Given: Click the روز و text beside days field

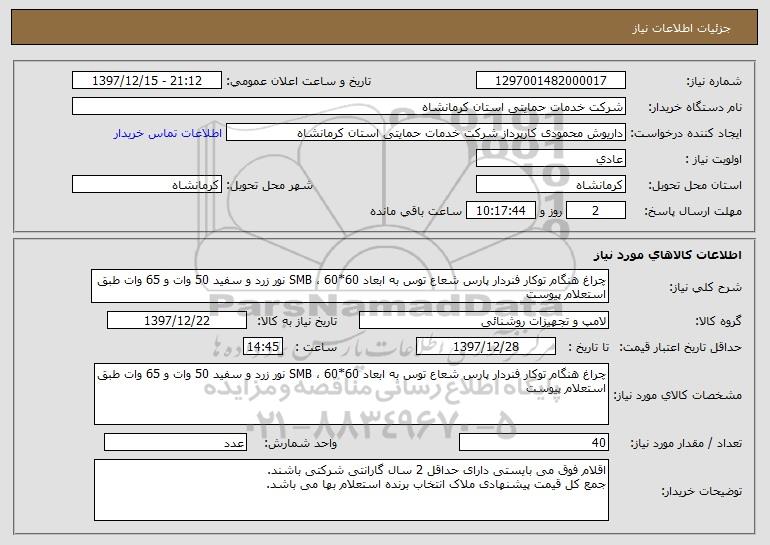Looking at the screenshot, I should click(550, 211).
